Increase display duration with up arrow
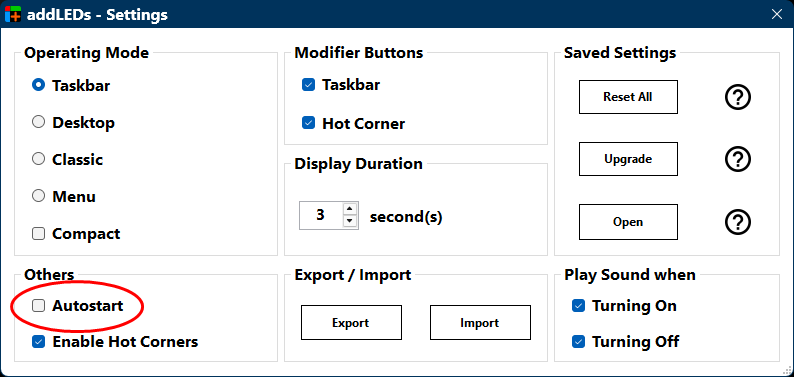Image resolution: width=794 pixels, height=377 pixels. (x=350, y=209)
